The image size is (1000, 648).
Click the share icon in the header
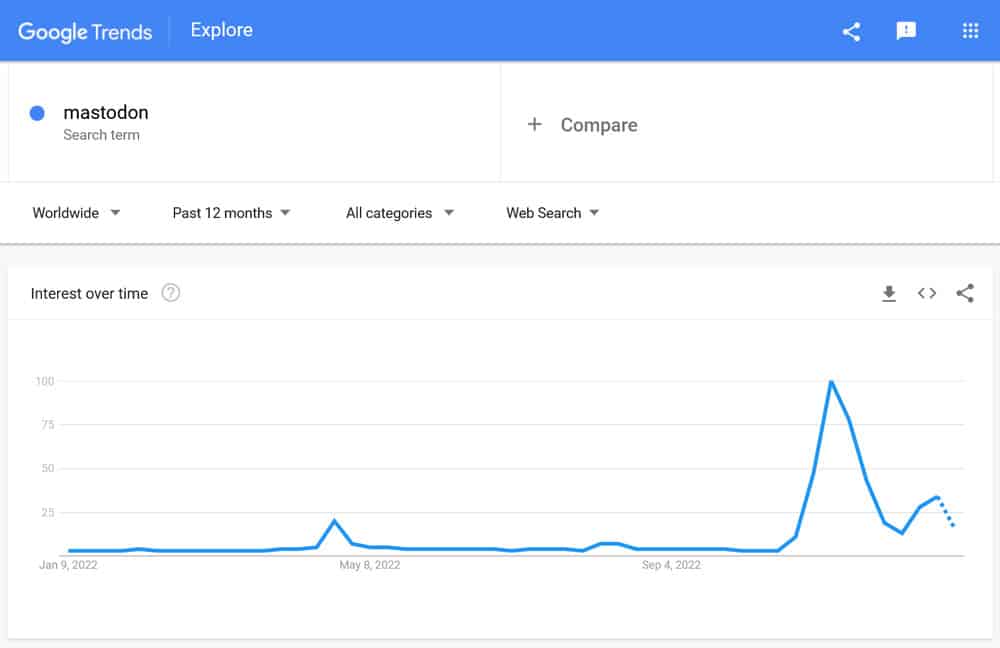[x=851, y=31]
